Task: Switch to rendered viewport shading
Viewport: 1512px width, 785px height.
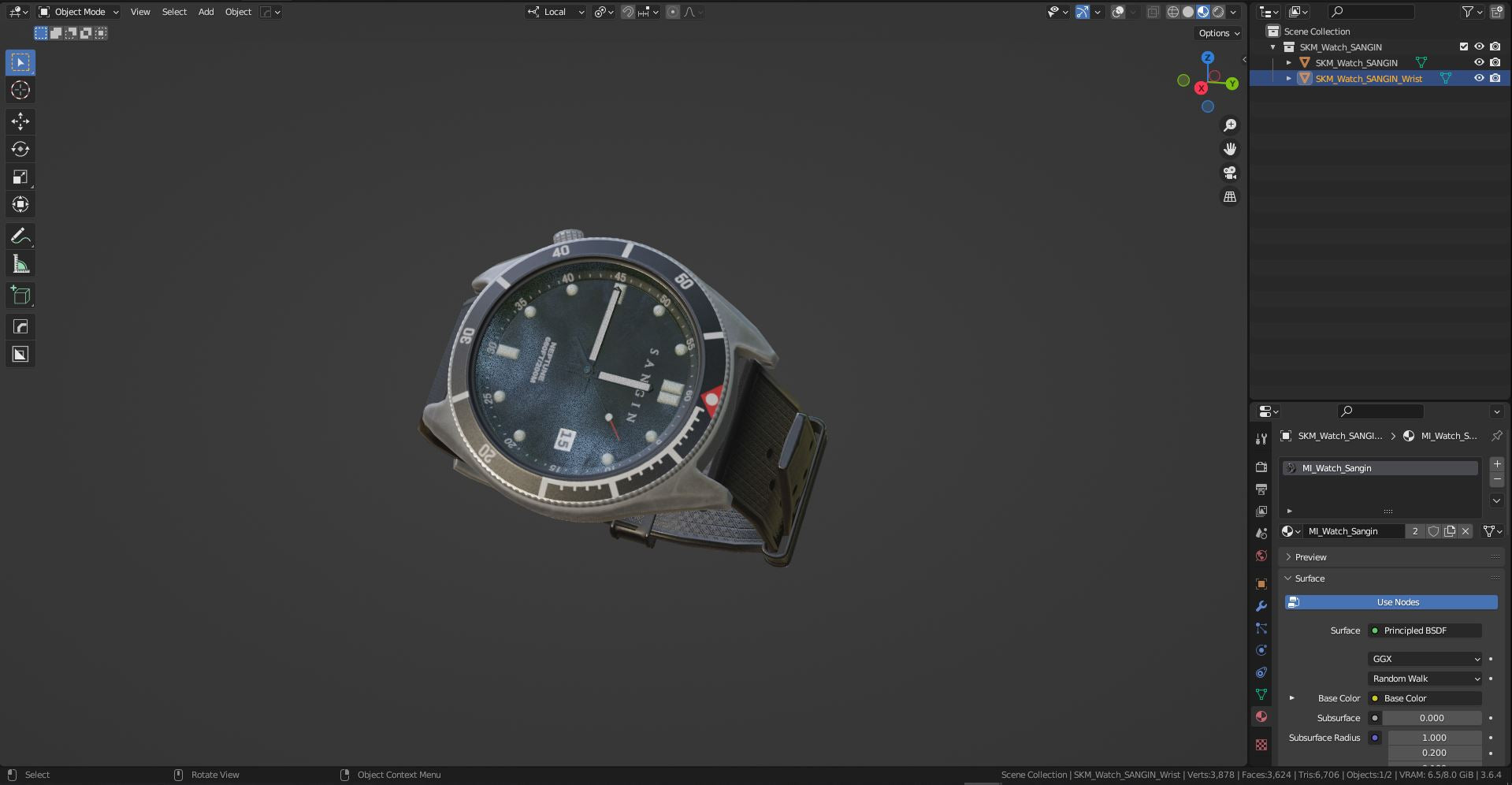Action: 1218,12
